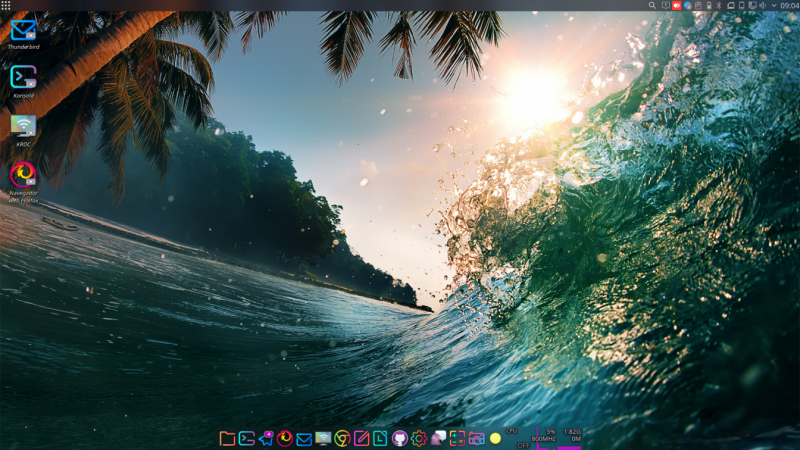
Task: Open the file manager folder in dock
Action: coord(227,438)
